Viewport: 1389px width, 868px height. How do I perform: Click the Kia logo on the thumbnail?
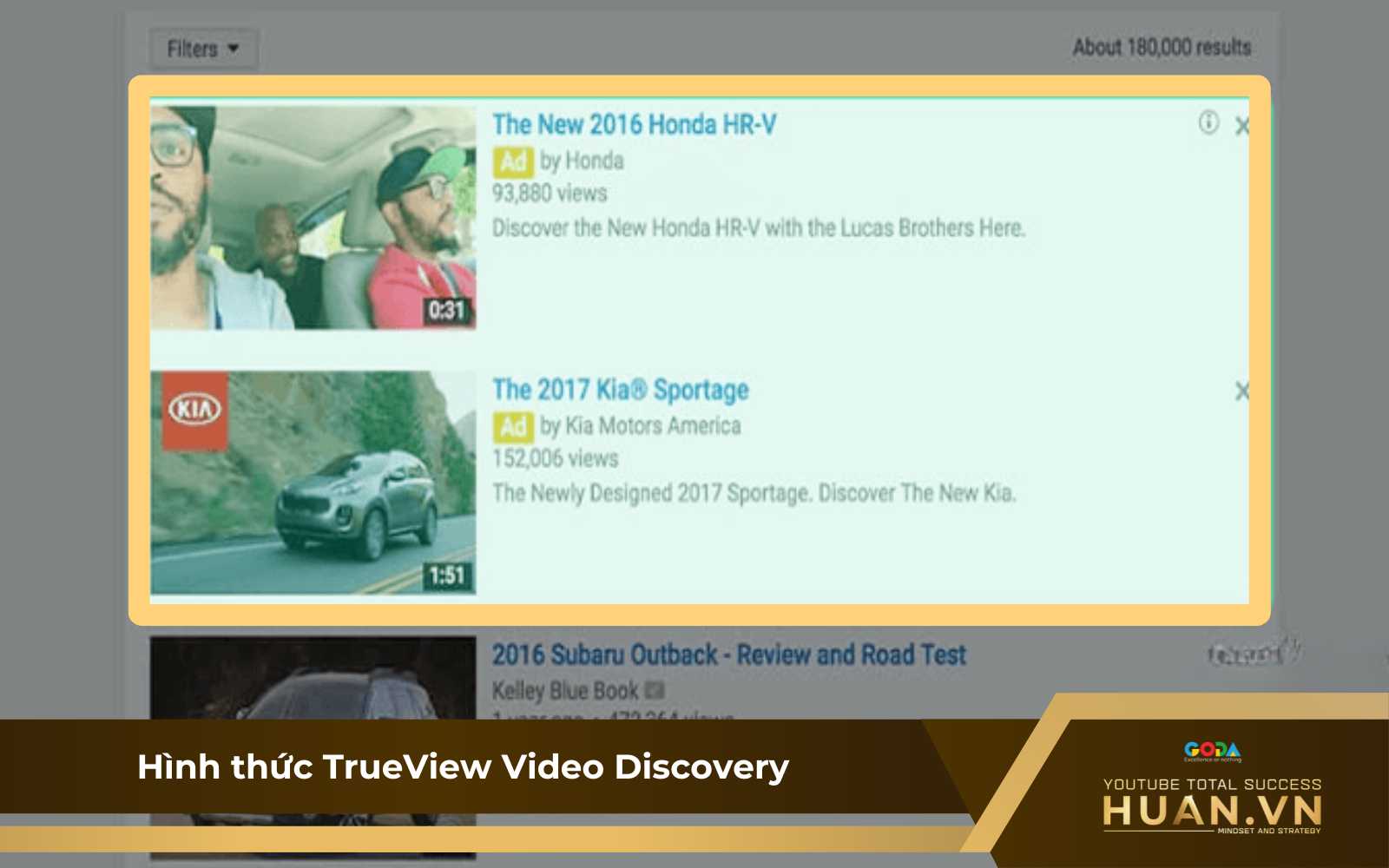tap(195, 410)
